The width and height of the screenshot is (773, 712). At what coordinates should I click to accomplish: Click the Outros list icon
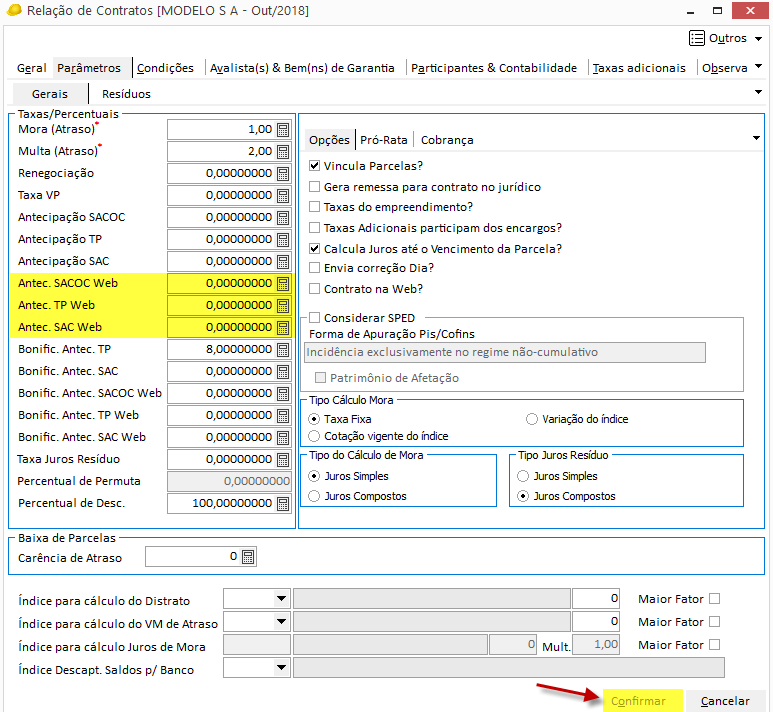click(x=697, y=38)
